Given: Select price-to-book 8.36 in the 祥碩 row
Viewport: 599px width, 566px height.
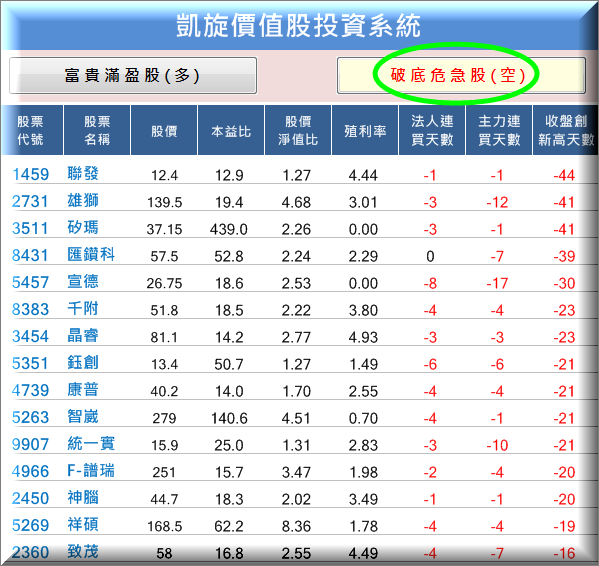Looking at the screenshot, I should tap(296, 526).
